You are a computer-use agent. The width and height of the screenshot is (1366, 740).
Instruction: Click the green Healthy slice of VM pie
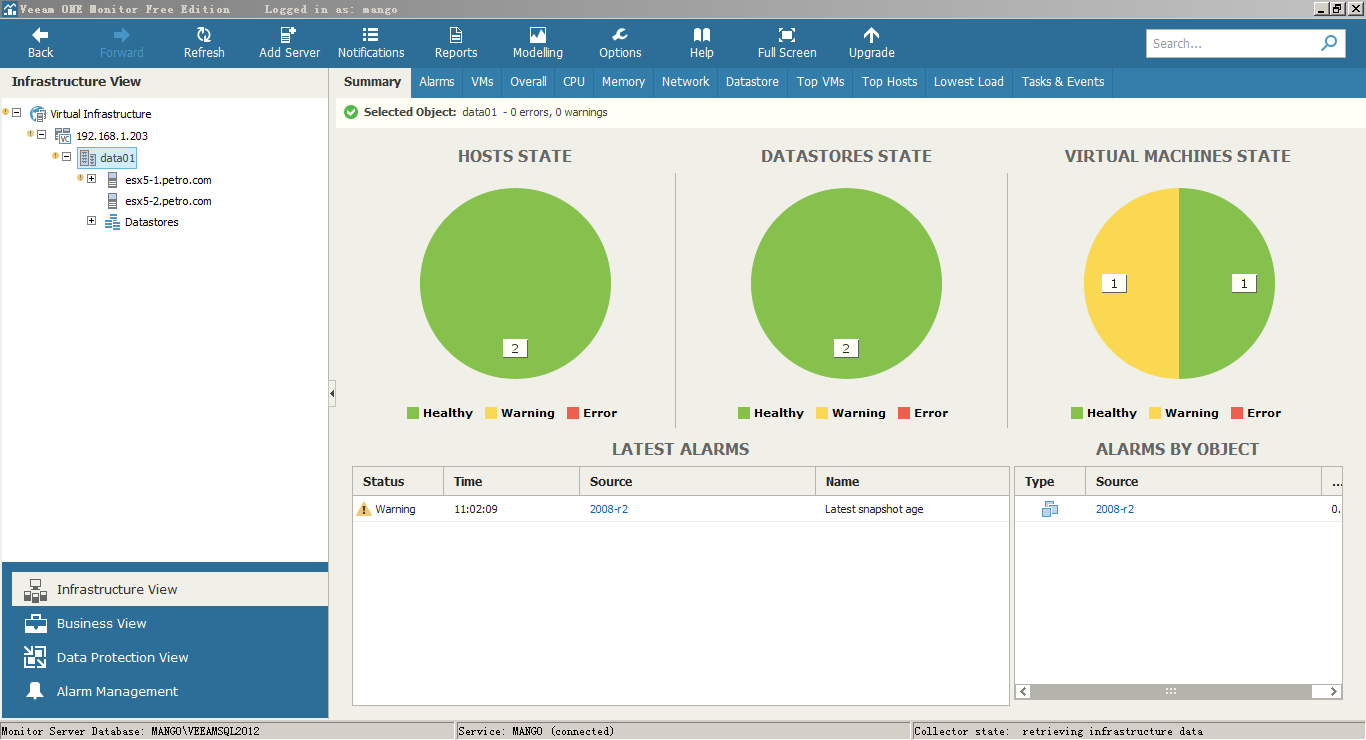click(1228, 284)
